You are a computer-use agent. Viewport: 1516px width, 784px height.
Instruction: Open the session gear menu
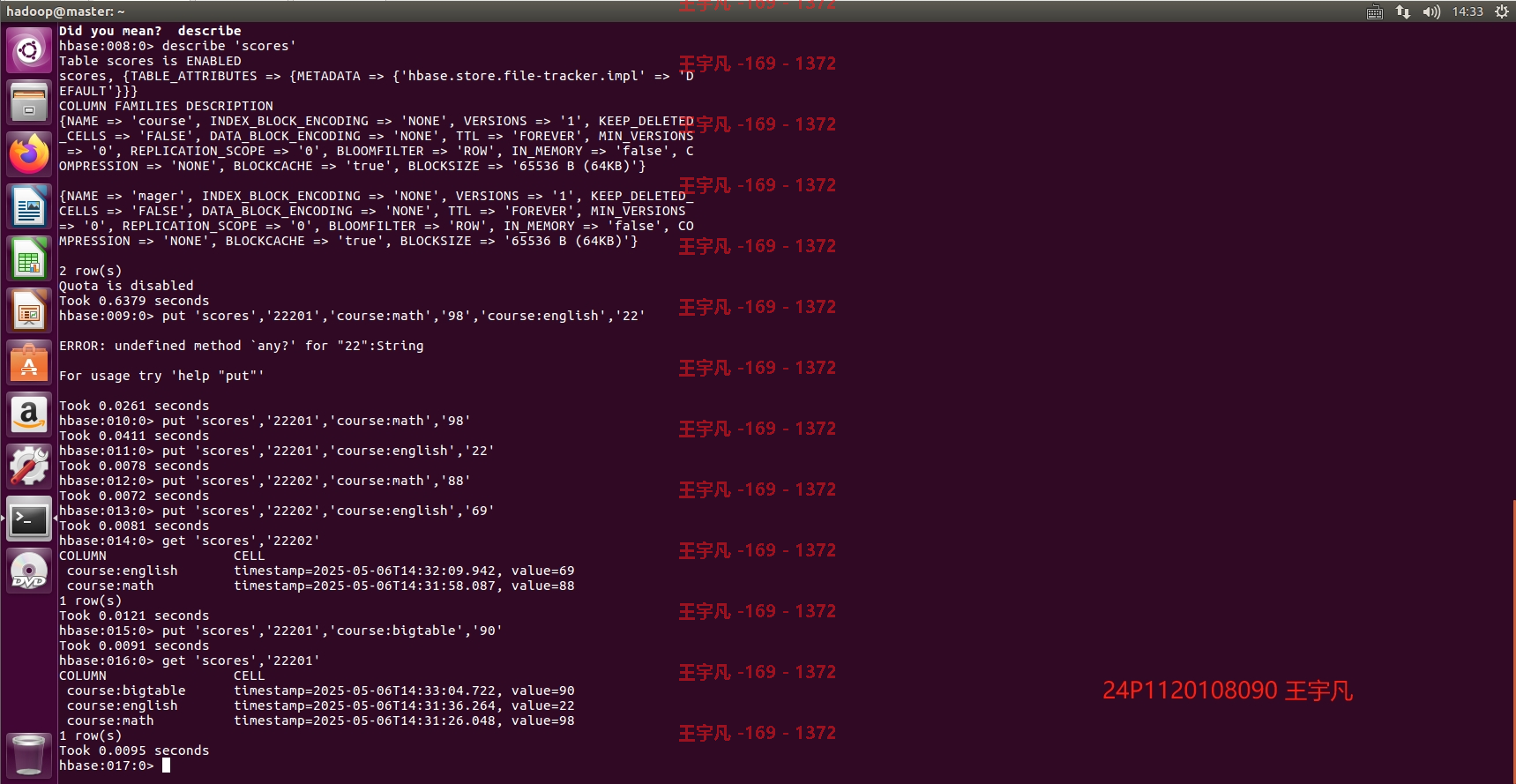[x=1502, y=11]
